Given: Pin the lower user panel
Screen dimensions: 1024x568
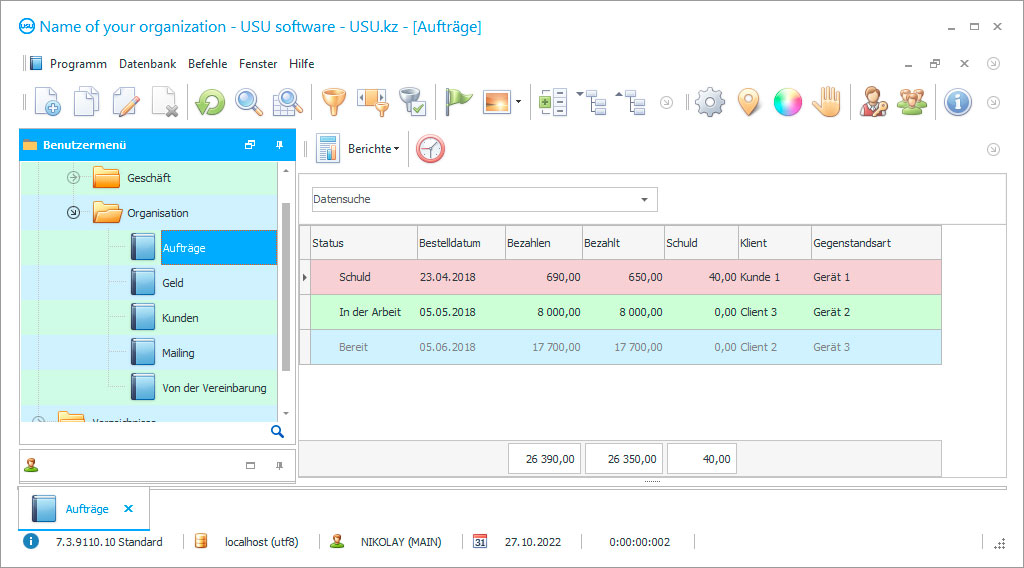Looking at the screenshot, I should tap(279, 465).
